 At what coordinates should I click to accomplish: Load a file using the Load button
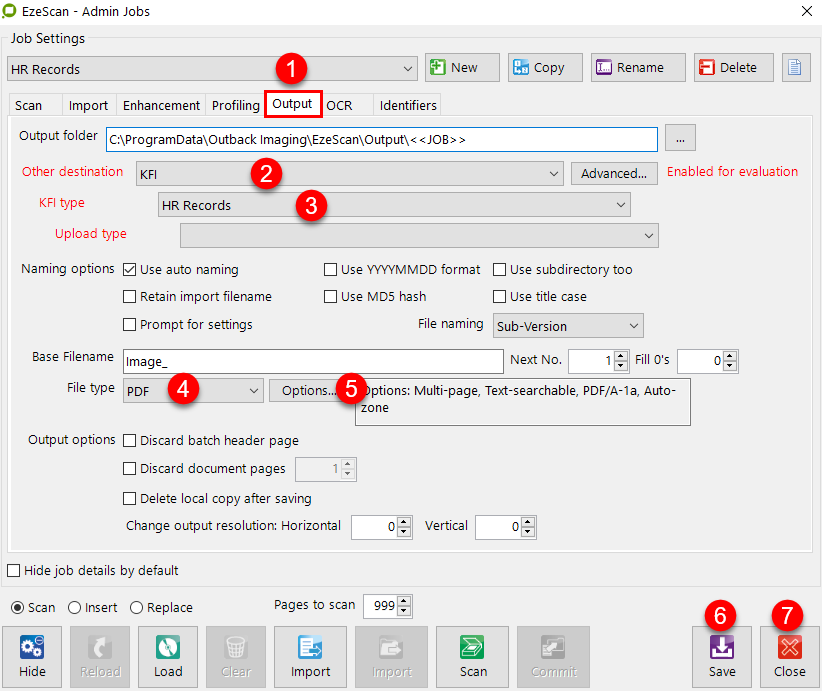[x=168, y=655]
